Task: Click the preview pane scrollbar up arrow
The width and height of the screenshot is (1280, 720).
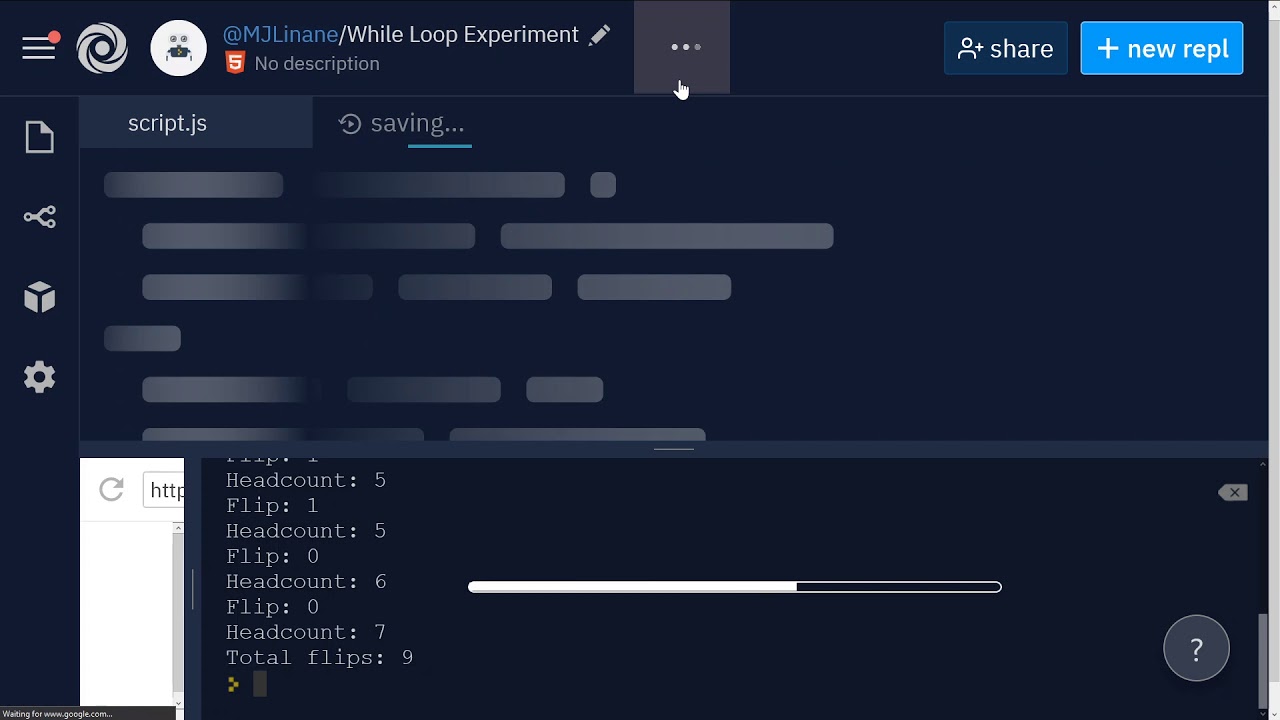Action: [x=178, y=527]
